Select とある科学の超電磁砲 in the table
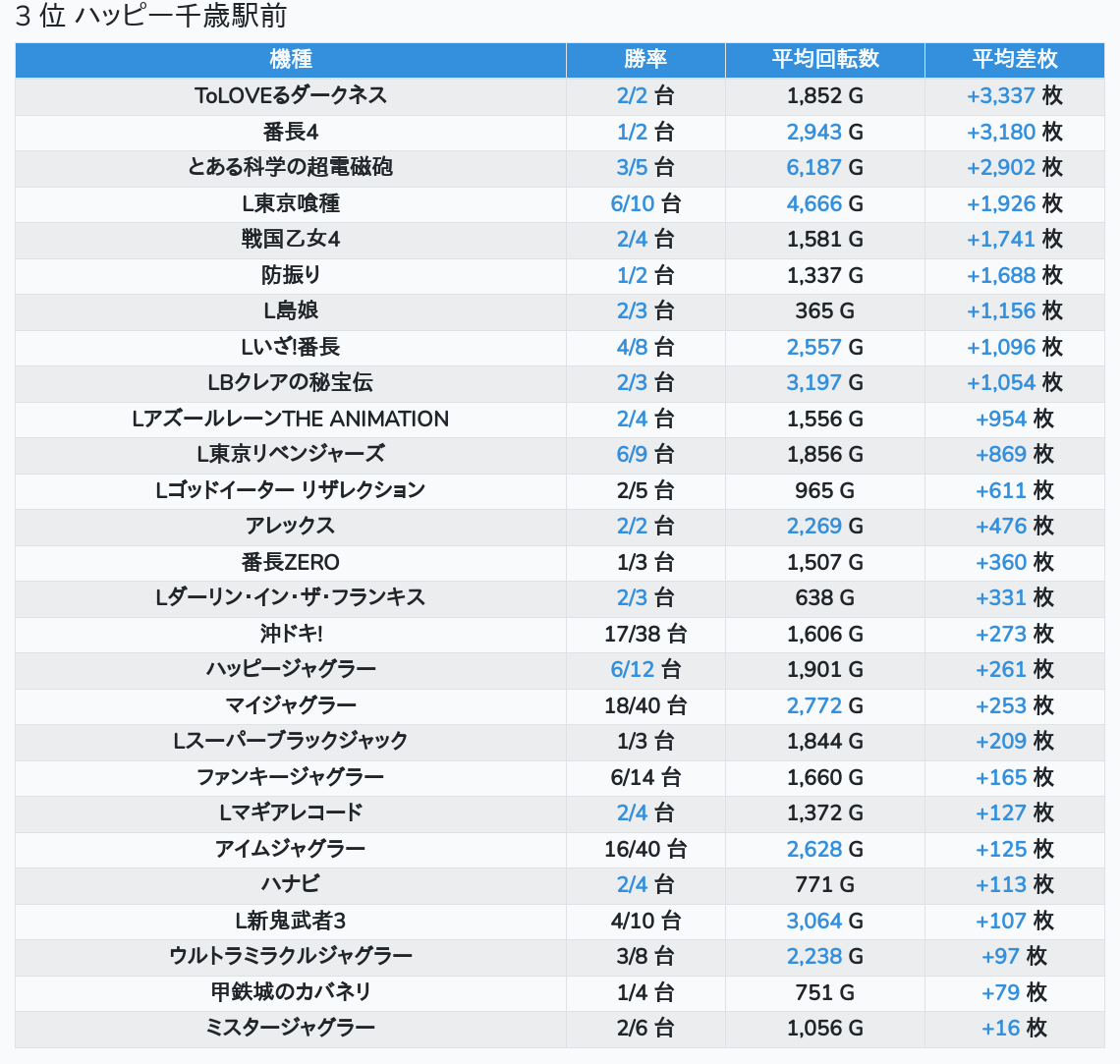Screen dimensions: 1120x1064 click(x=291, y=168)
